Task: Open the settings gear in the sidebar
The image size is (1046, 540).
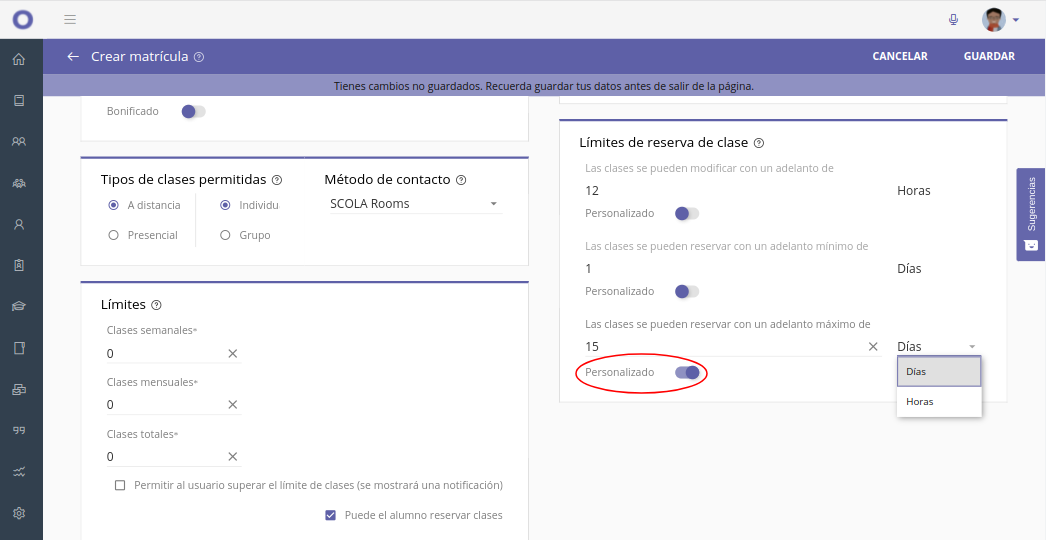Action: click(18, 513)
